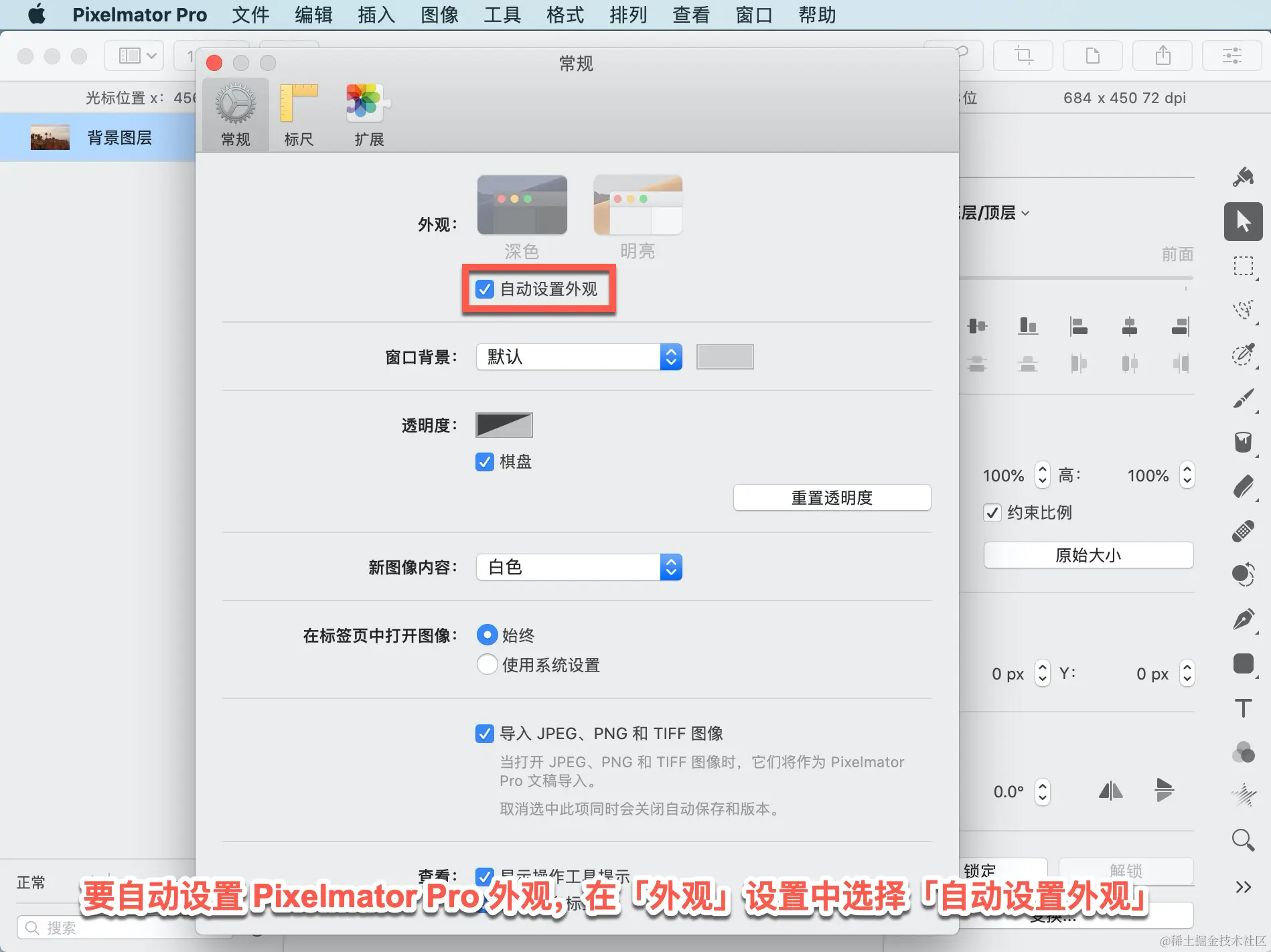
Task: Open the 窗口背景 dropdown
Action: pyautogui.click(x=579, y=357)
